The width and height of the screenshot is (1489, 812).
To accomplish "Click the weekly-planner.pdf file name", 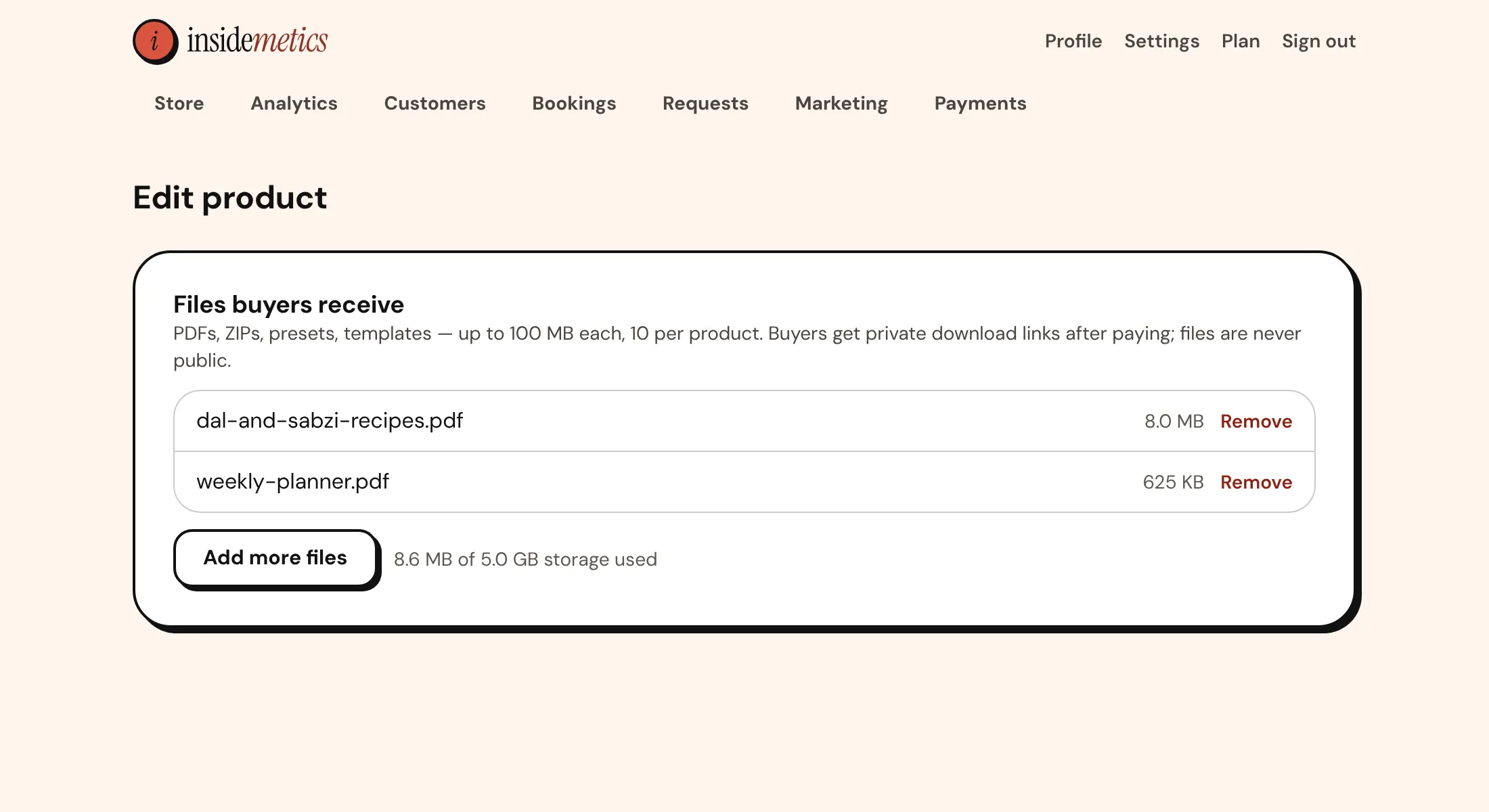I will pos(292,482).
